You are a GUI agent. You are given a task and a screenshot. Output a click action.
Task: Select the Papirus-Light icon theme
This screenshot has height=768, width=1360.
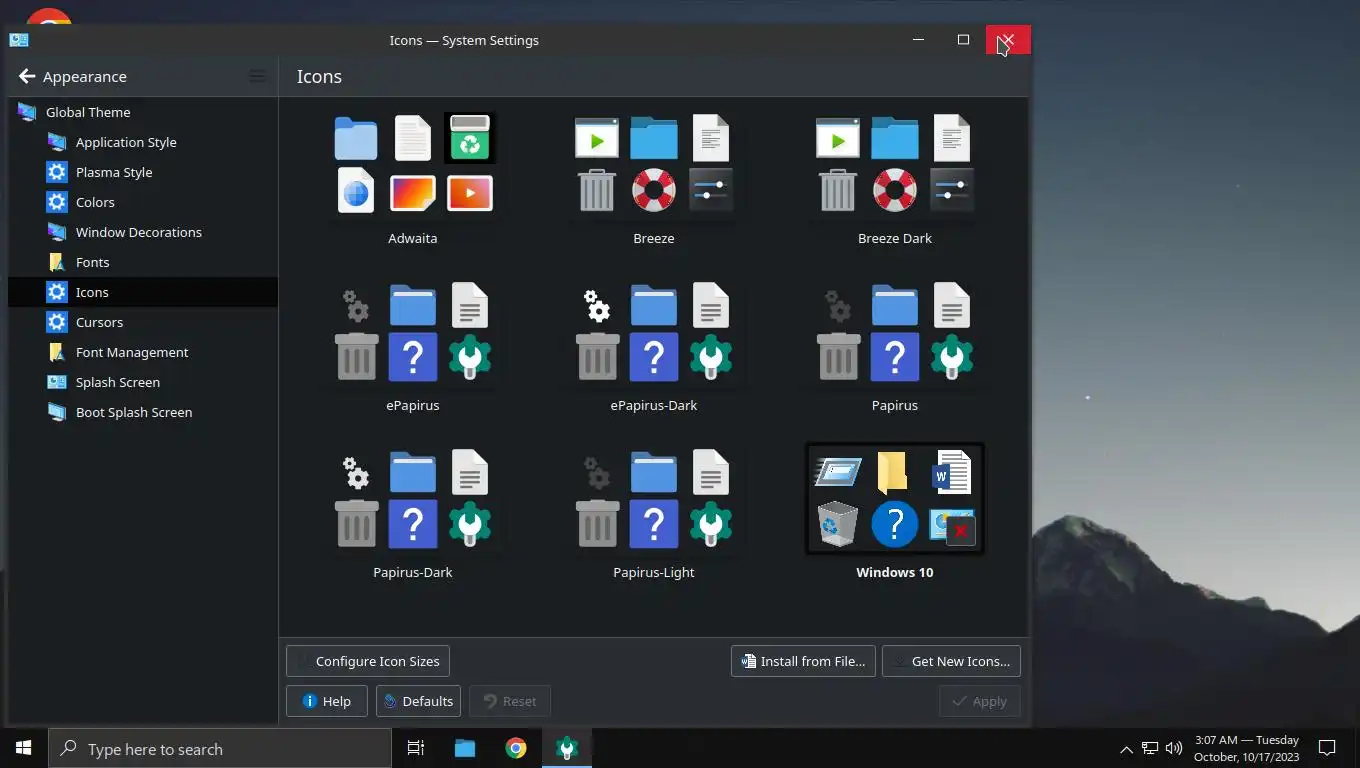point(653,512)
